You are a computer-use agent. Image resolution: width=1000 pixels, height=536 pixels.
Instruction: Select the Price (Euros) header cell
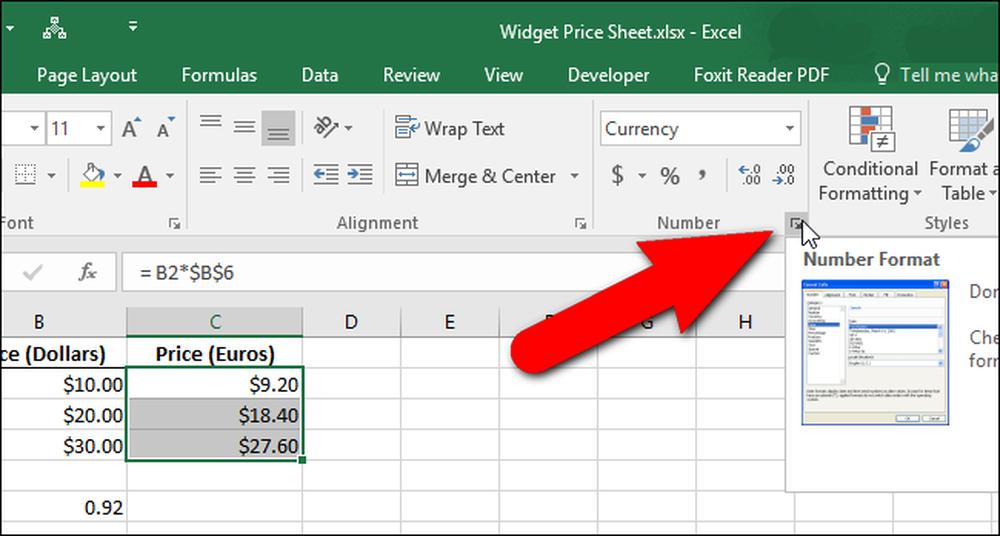214,353
